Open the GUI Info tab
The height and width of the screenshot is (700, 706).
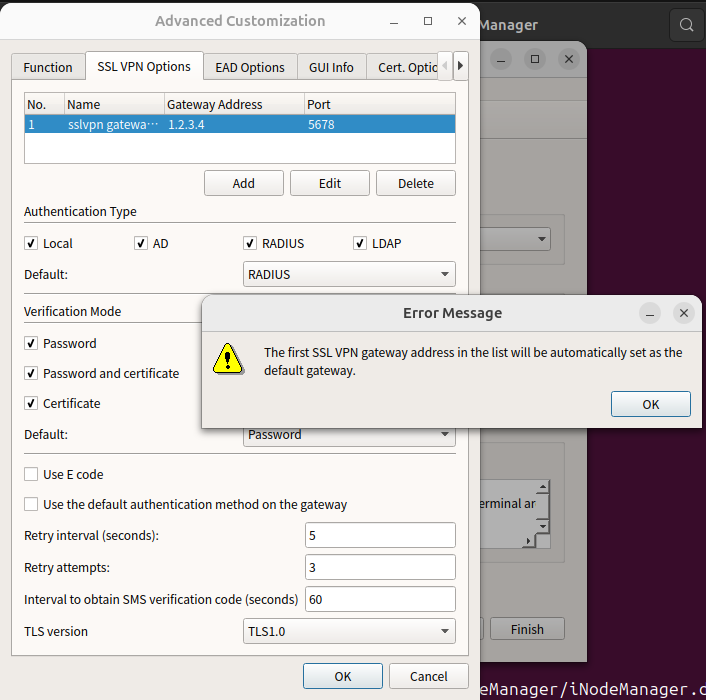pyautogui.click(x=331, y=67)
